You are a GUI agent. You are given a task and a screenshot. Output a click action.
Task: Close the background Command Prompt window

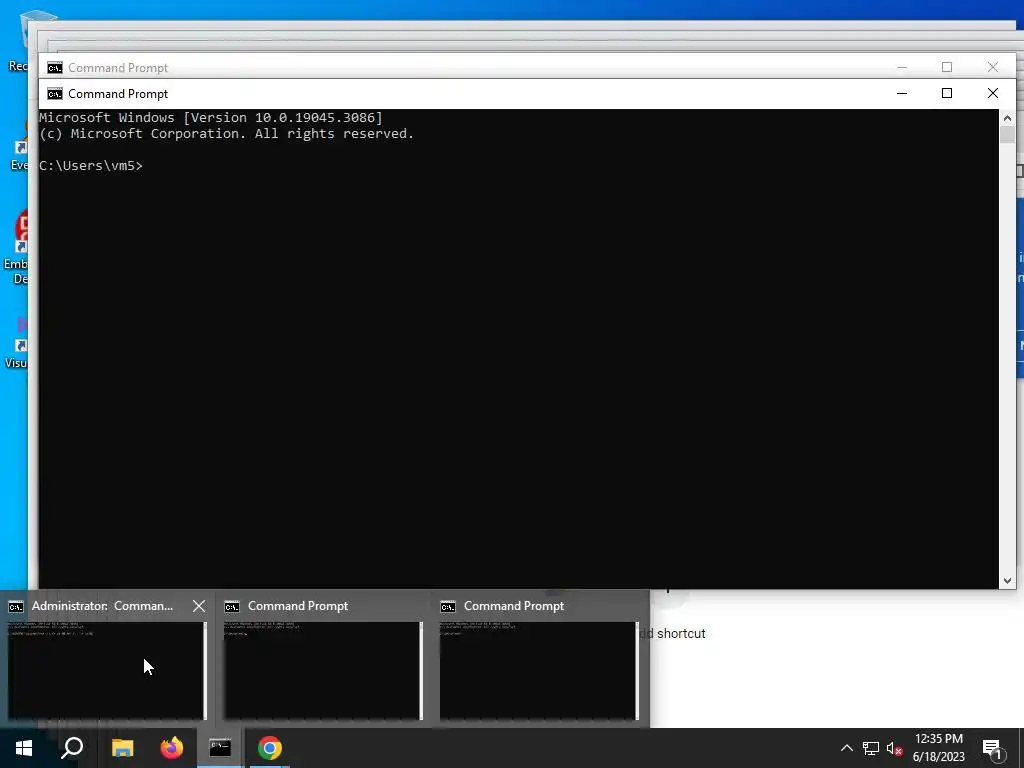pyautogui.click(x=993, y=67)
